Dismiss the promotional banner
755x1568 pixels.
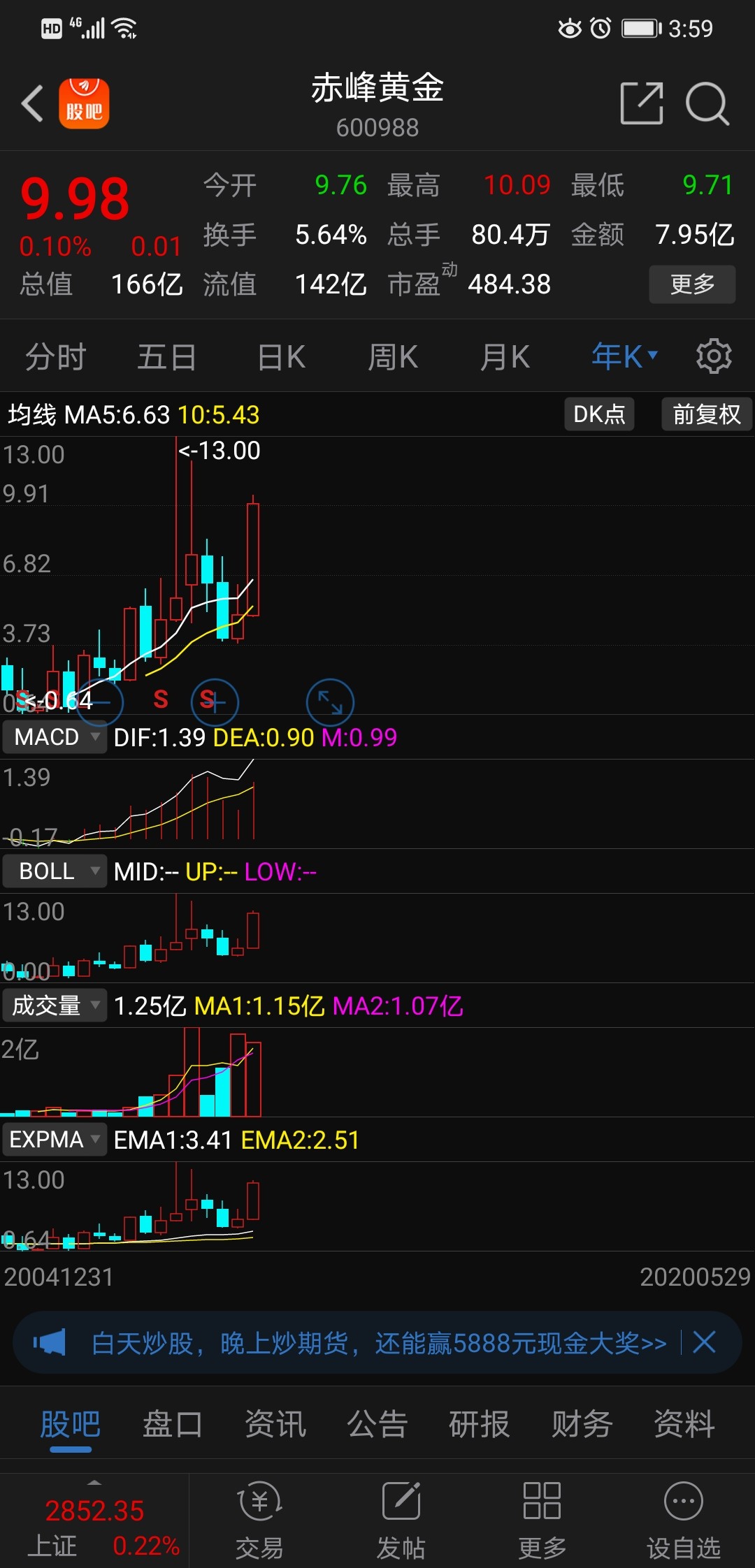tap(704, 1342)
